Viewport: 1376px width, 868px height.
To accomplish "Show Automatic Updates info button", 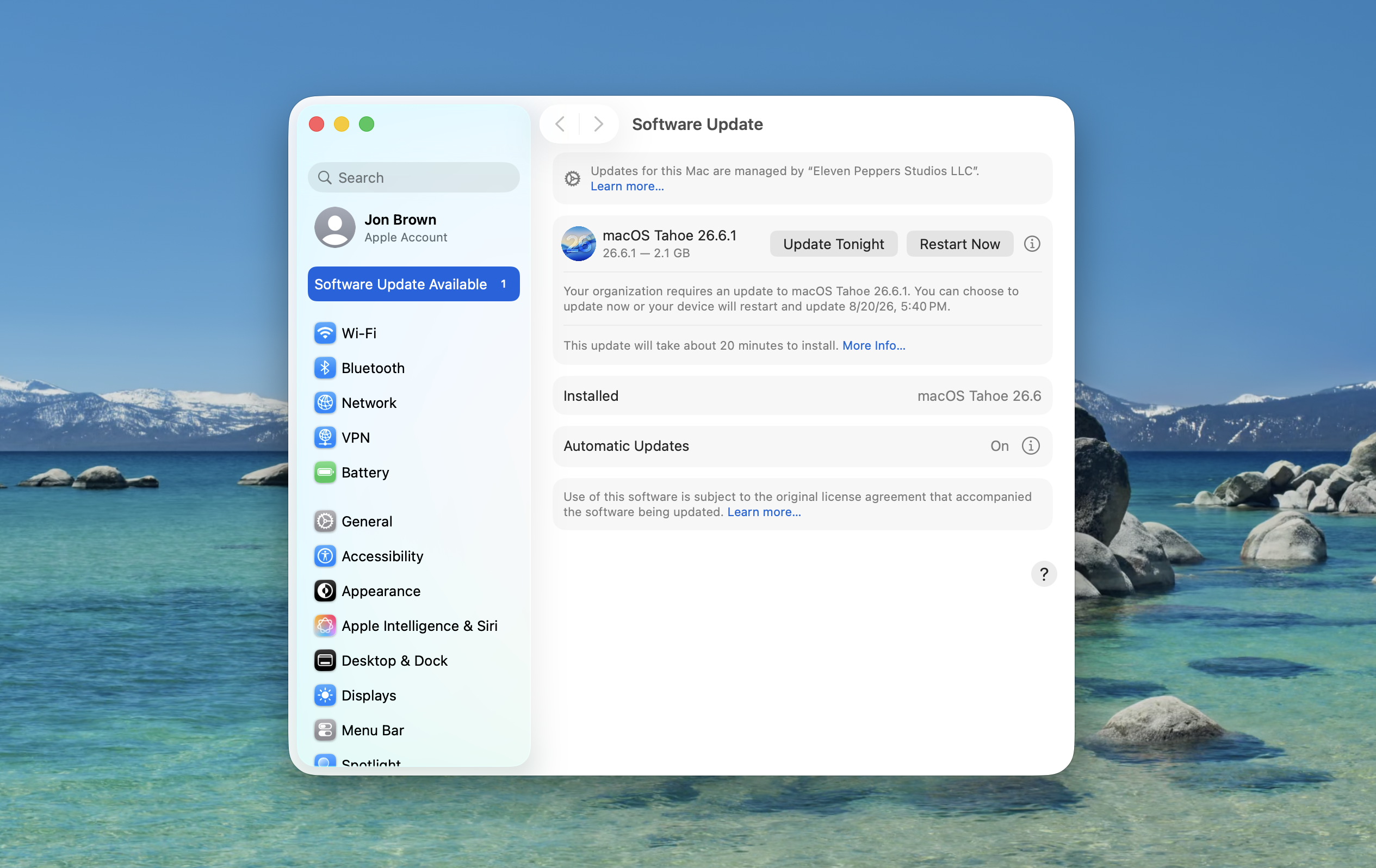I will tap(1030, 447).
